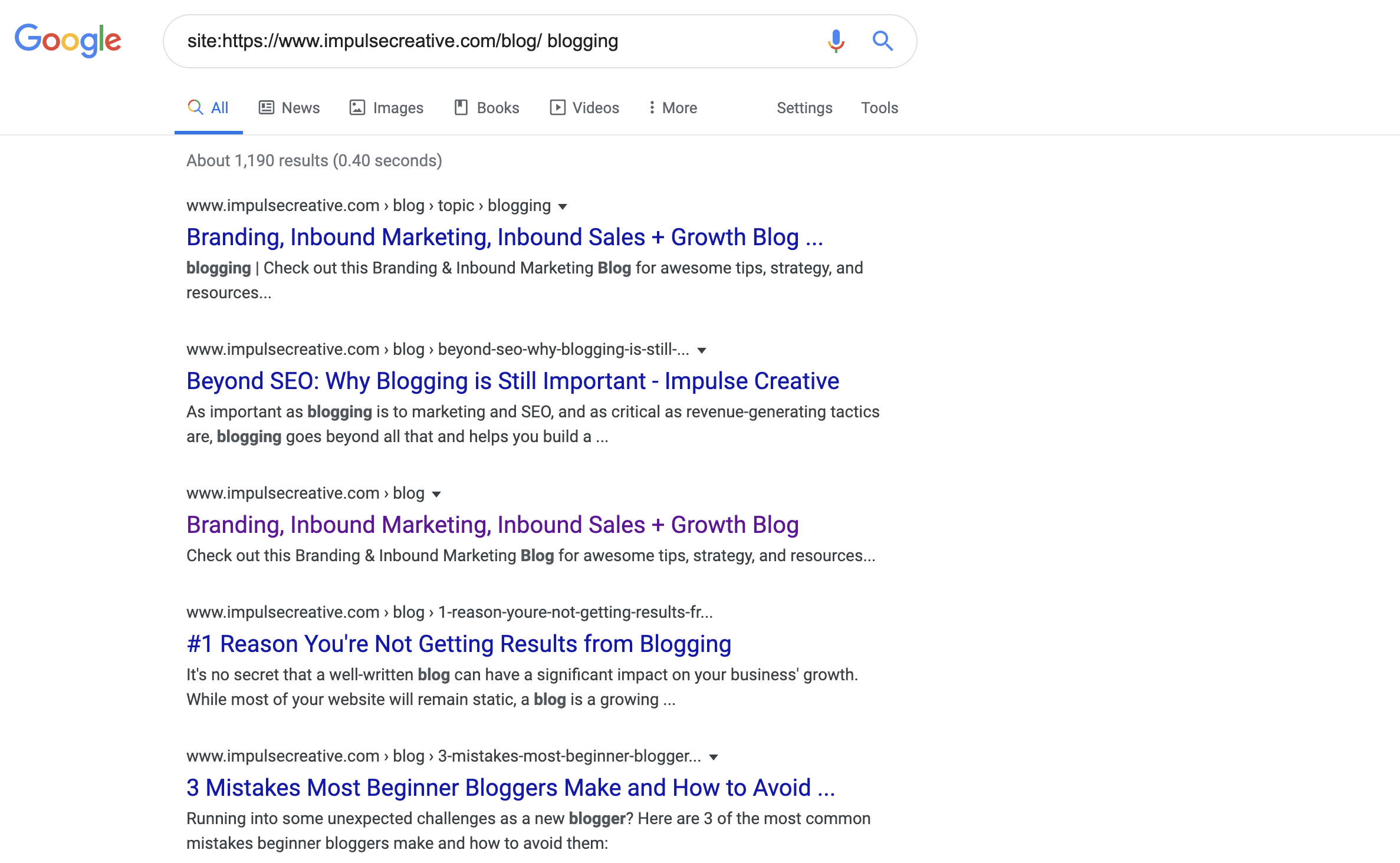Screen dimensions: 1400x863
Task: Expand options for the 3 Mistakes Beginner Bloggers result
Action: click(x=714, y=756)
